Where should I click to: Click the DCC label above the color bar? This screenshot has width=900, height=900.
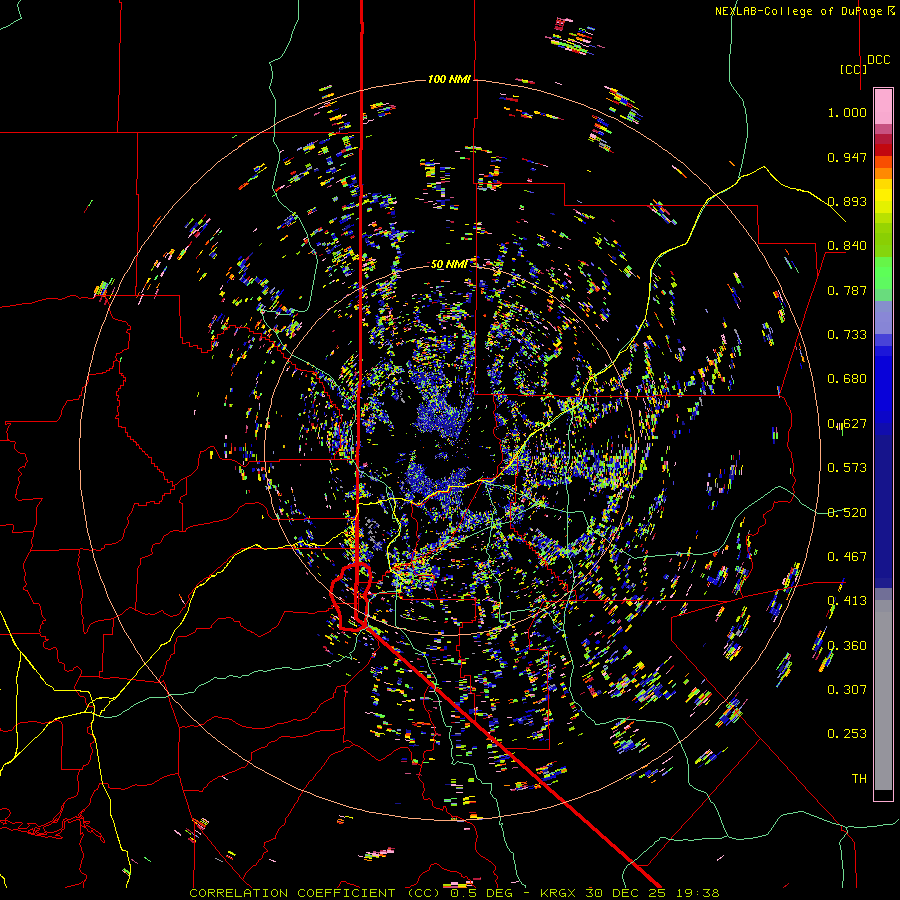(879, 60)
